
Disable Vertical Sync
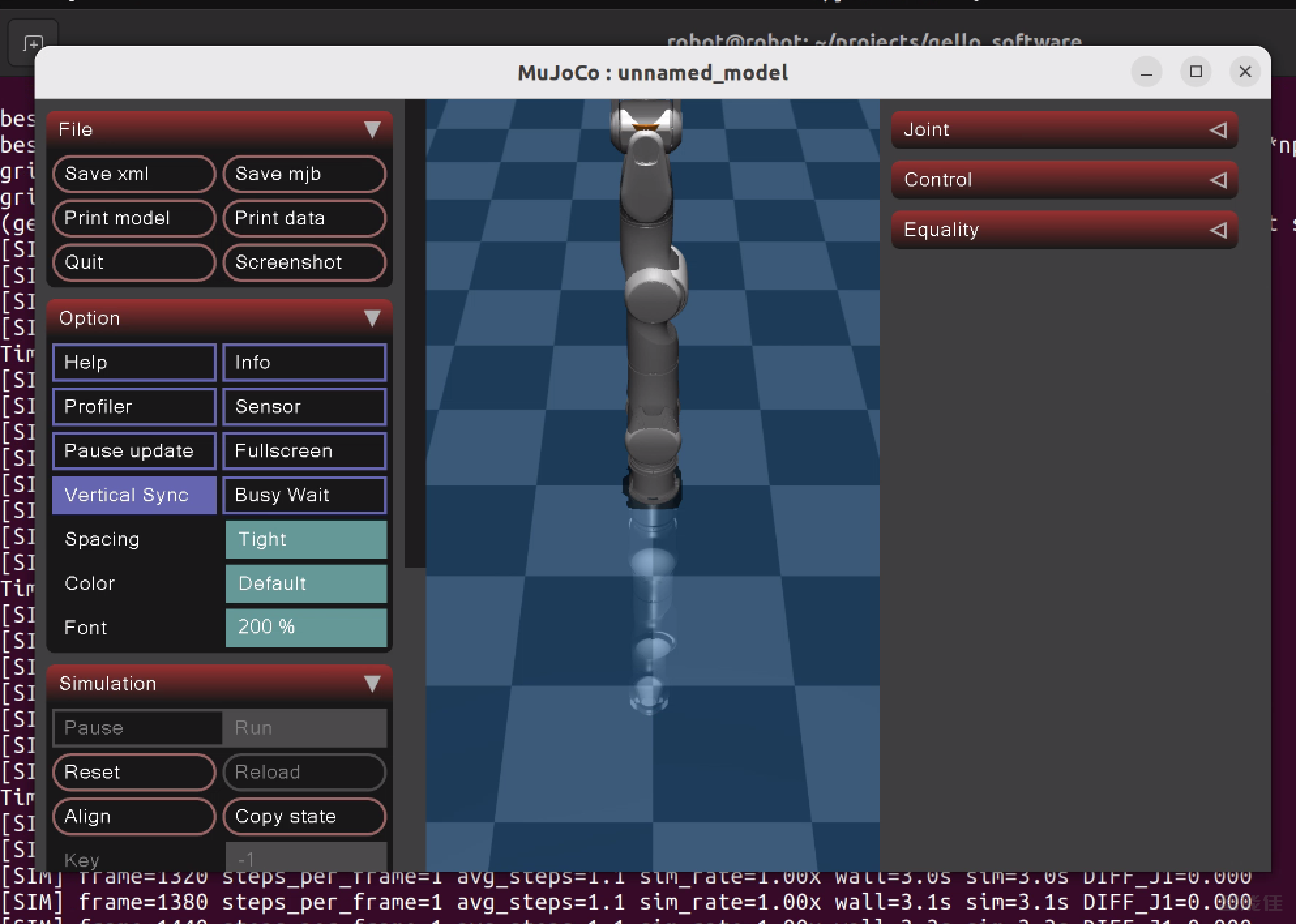(x=134, y=495)
